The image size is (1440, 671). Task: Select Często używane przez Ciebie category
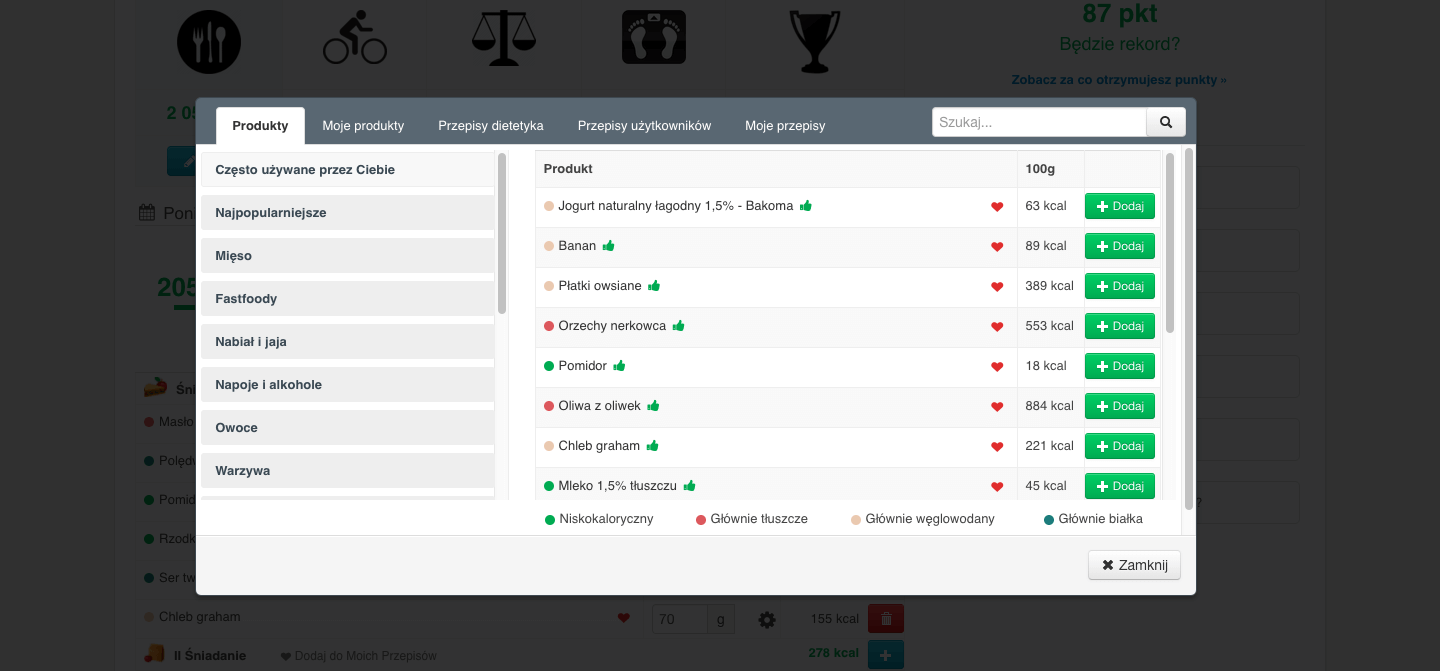tap(348, 170)
